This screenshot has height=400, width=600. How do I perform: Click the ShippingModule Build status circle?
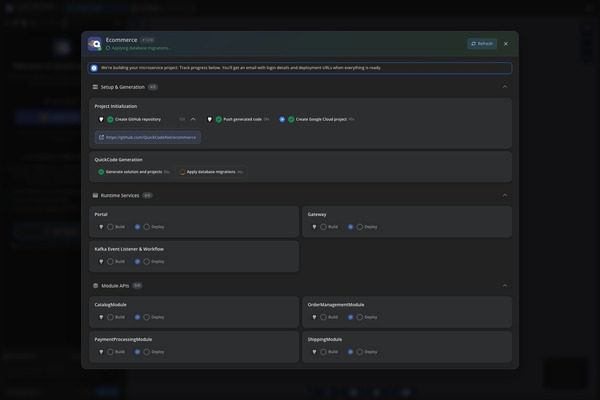click(323, 352)
